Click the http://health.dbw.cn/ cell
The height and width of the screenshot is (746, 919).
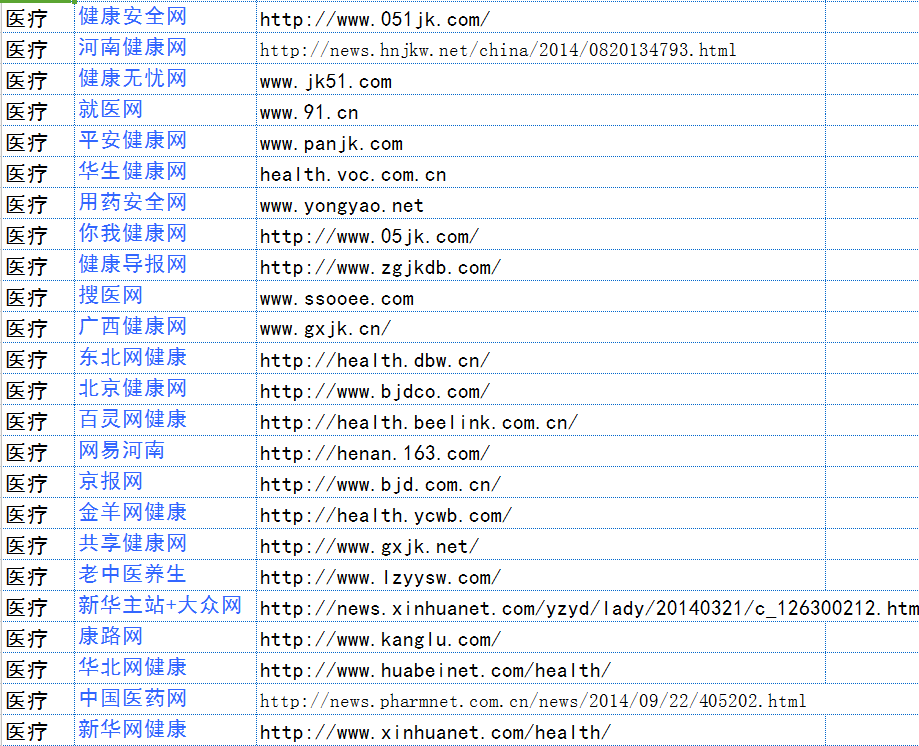[x=541, y=358]
